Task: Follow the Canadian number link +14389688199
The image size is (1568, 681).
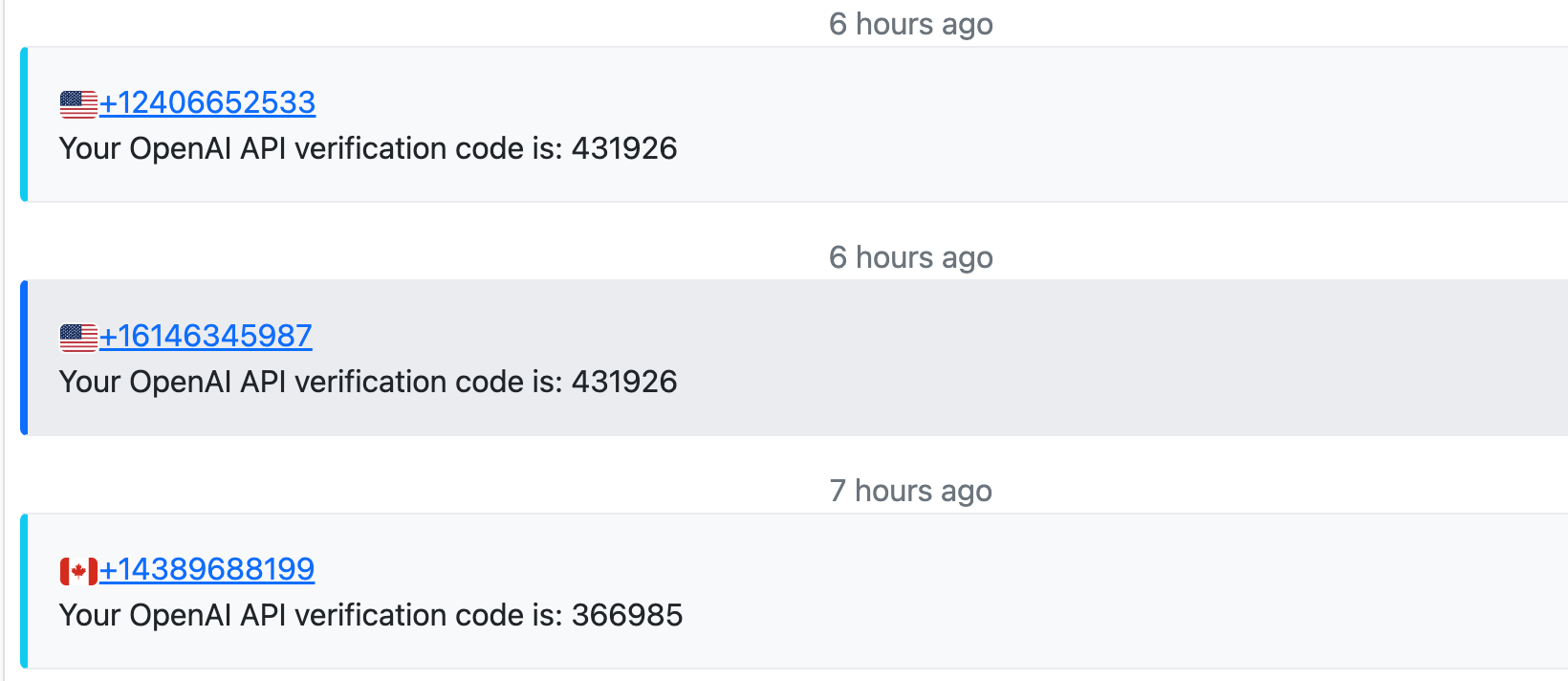Action: click(x=207, y=569)
